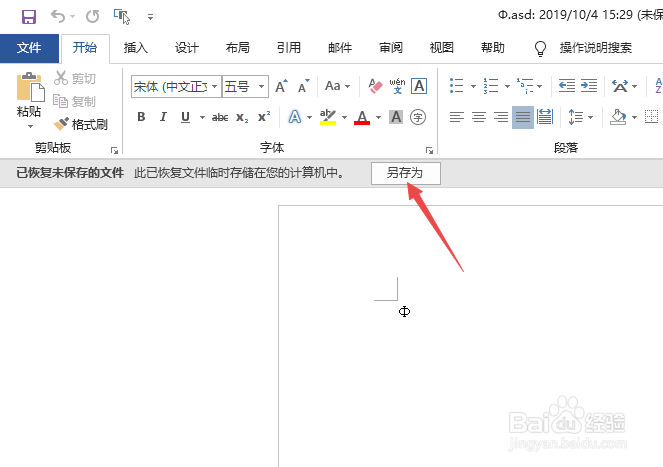Viewport: 663px width, 467px height.
Task: Click 剪切 cut button
Action: coord(75,79)
